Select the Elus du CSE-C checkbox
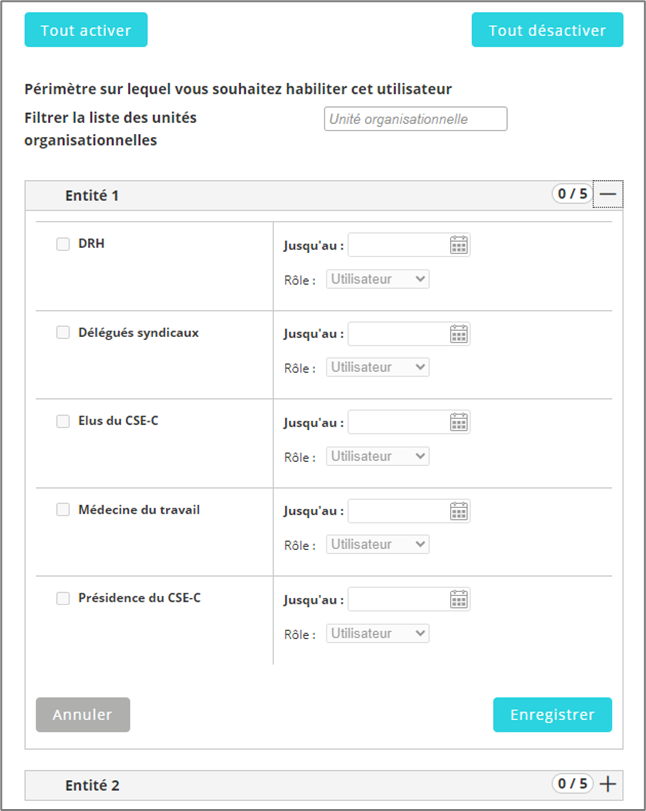 63,421
